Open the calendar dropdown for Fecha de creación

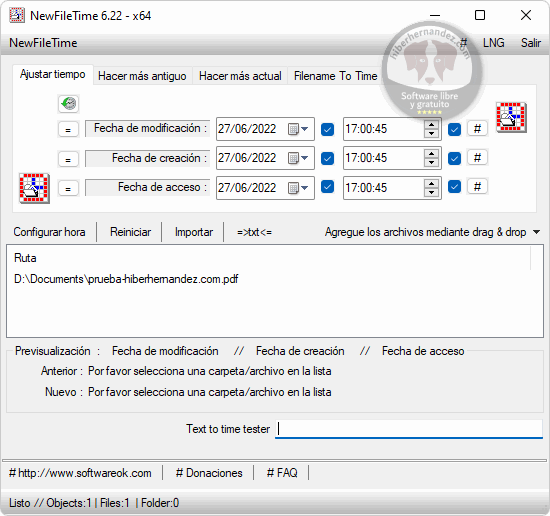click(298, 158)
